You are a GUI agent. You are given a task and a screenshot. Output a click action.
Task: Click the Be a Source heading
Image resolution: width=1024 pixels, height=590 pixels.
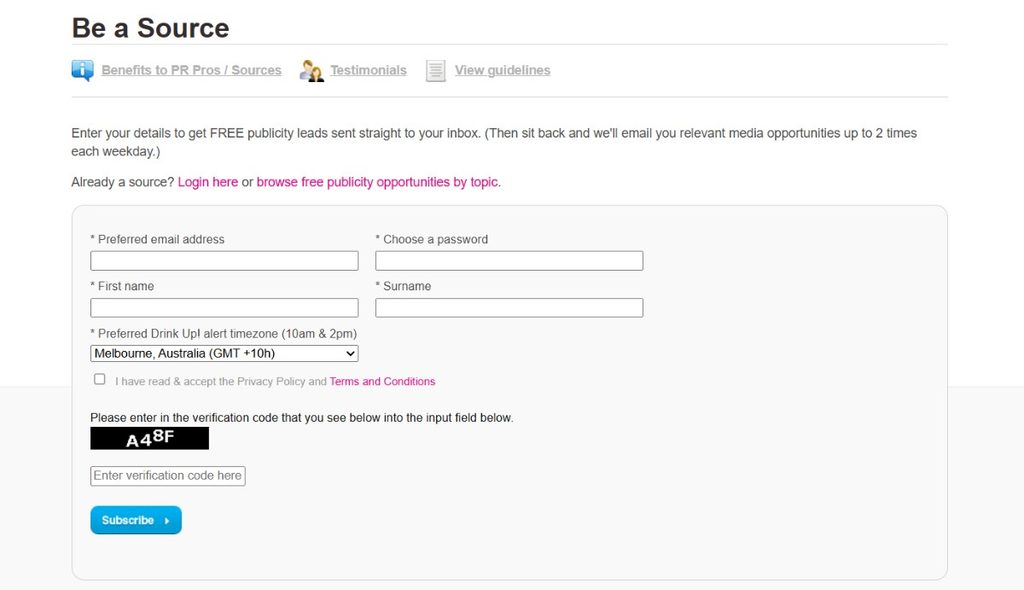(150, 28)
